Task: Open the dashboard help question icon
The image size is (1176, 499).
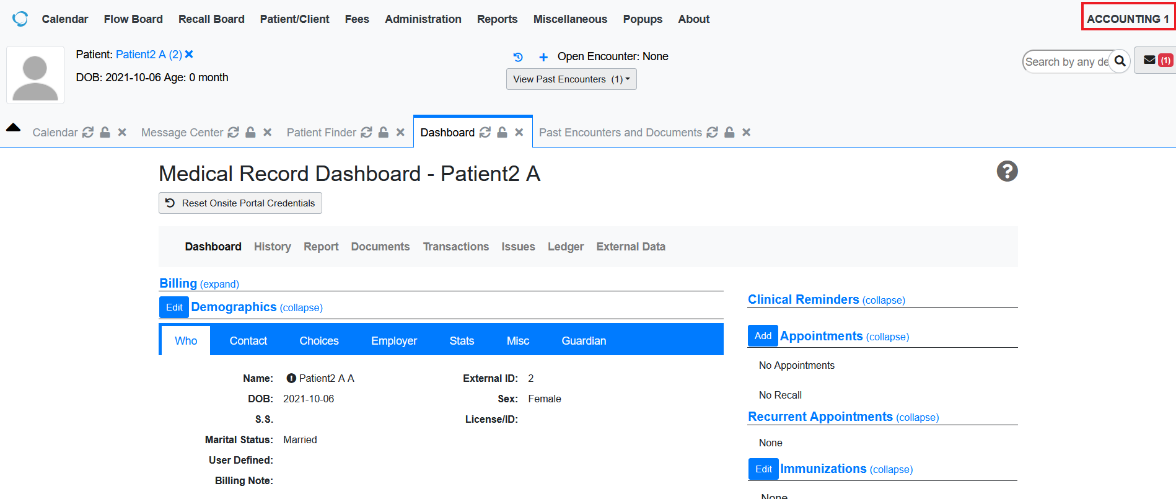Action: coord(1006,172)
